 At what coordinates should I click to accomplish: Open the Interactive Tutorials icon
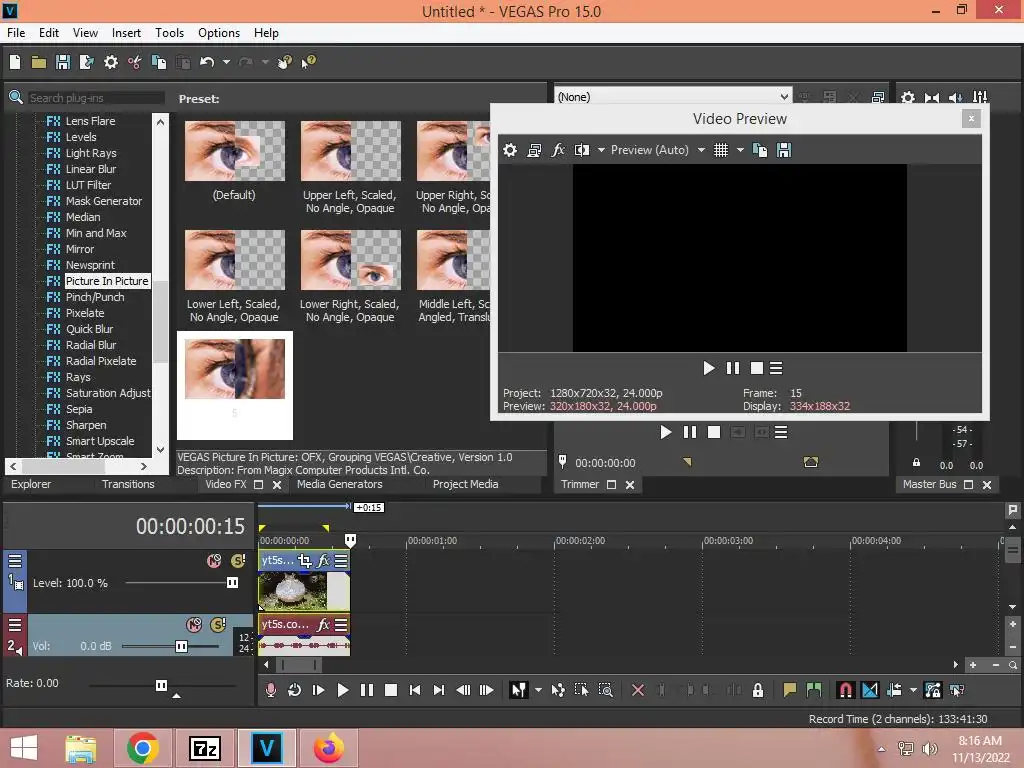[284, 62]
